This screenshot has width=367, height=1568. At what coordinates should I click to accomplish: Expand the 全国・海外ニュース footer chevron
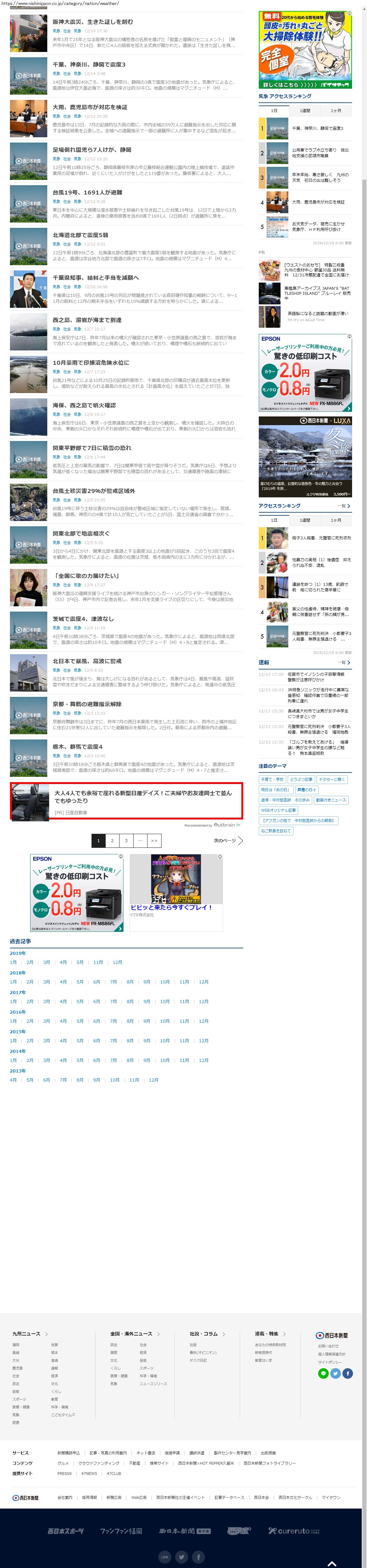(158, 1334)
